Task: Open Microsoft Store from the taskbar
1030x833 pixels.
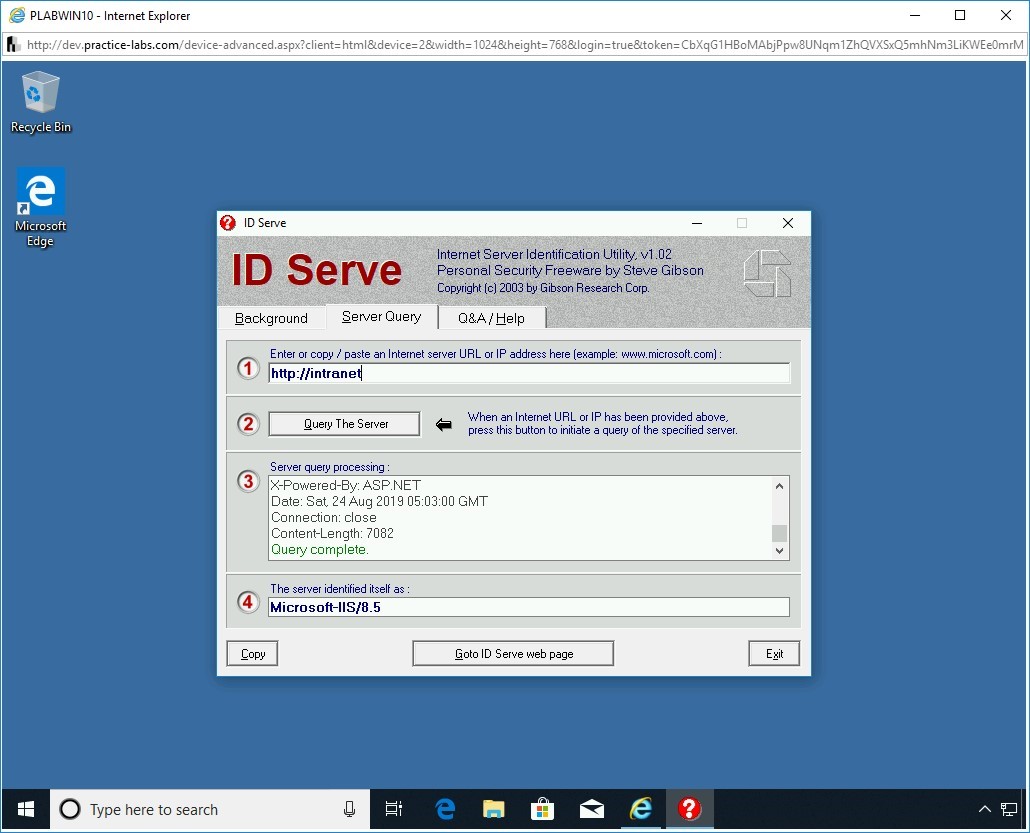Action: pos(542,809)
